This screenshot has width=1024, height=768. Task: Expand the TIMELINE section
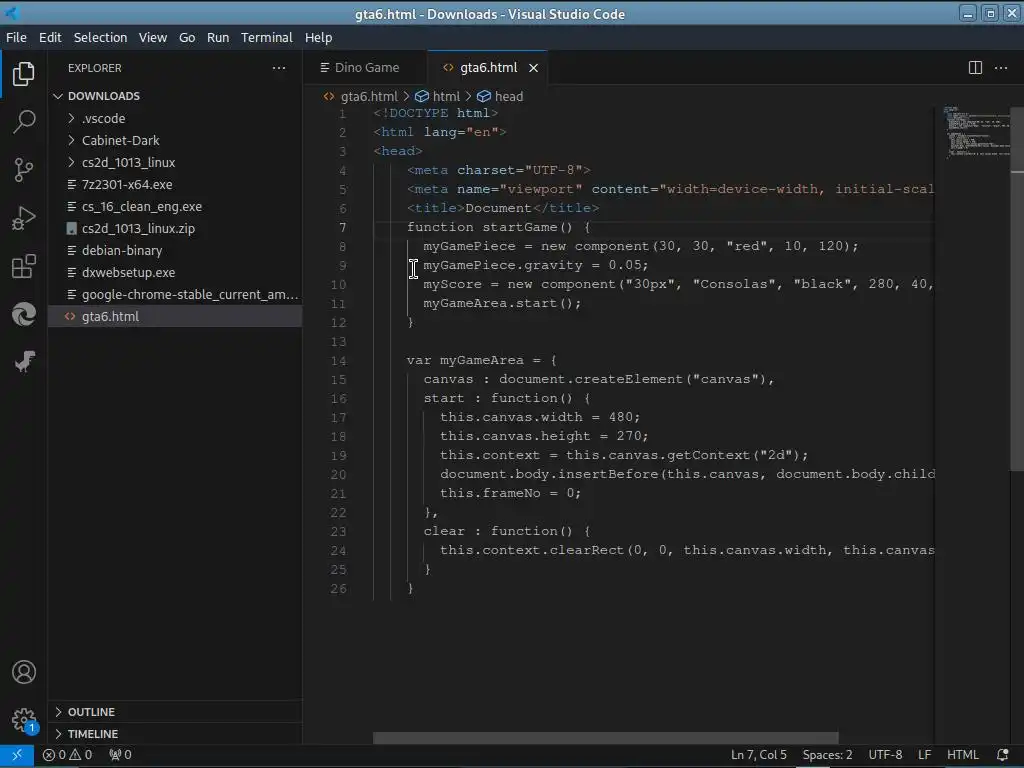[x=175, y=734]
